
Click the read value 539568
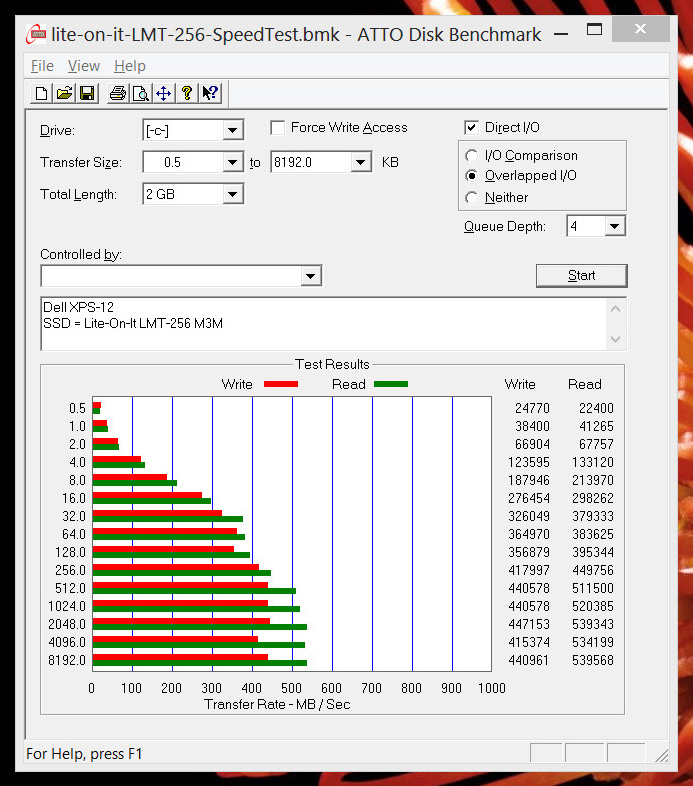(593, 660)
